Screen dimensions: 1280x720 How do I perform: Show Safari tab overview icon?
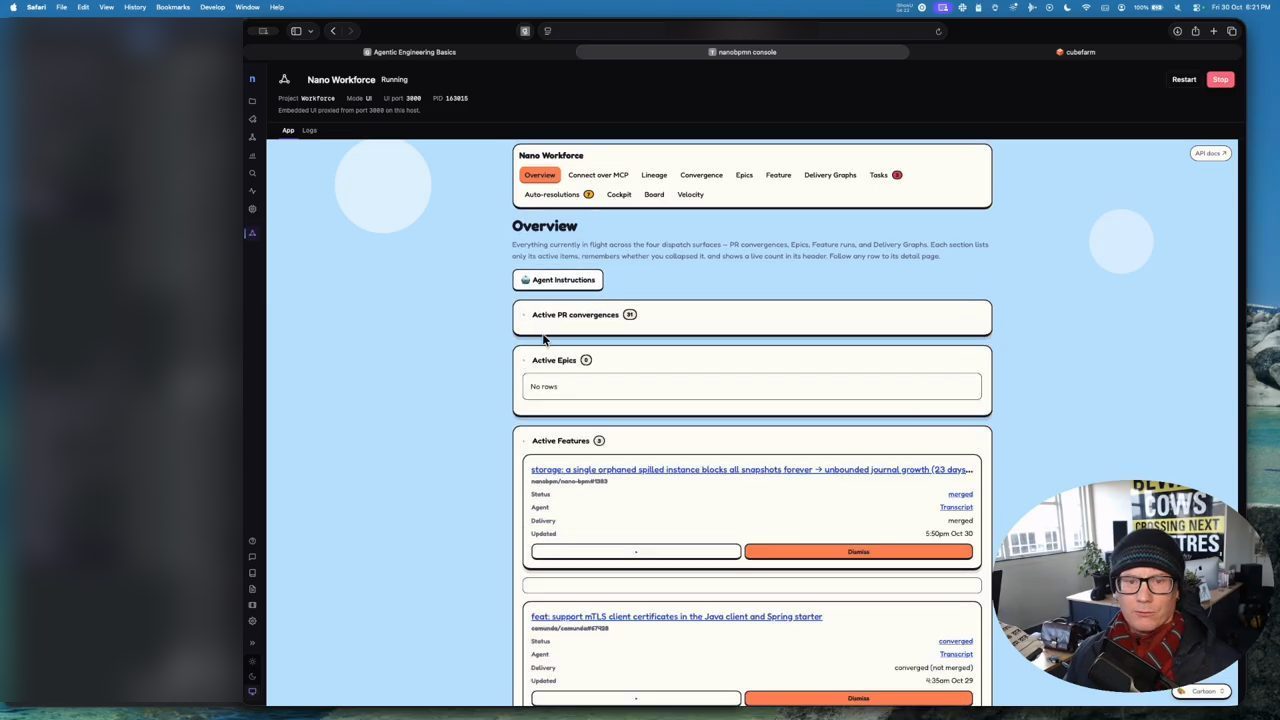tap(1231, 32)
